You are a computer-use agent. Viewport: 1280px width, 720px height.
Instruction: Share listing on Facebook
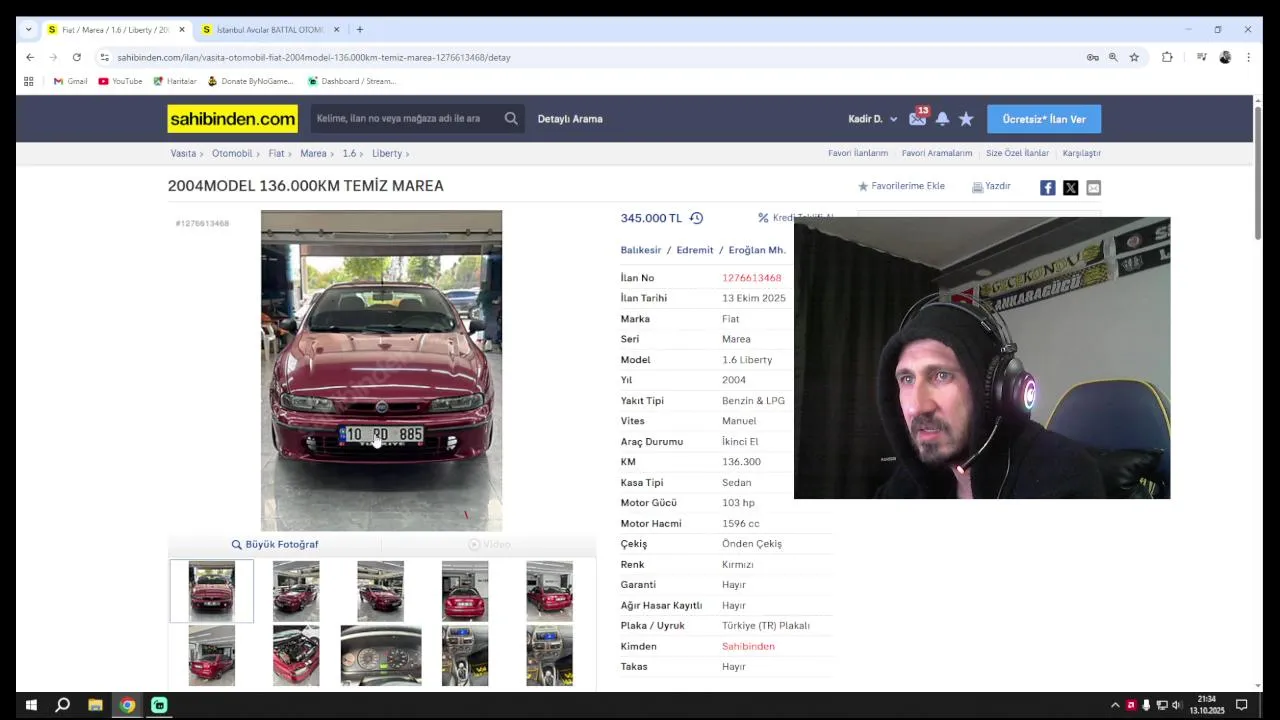point(1047,187)
